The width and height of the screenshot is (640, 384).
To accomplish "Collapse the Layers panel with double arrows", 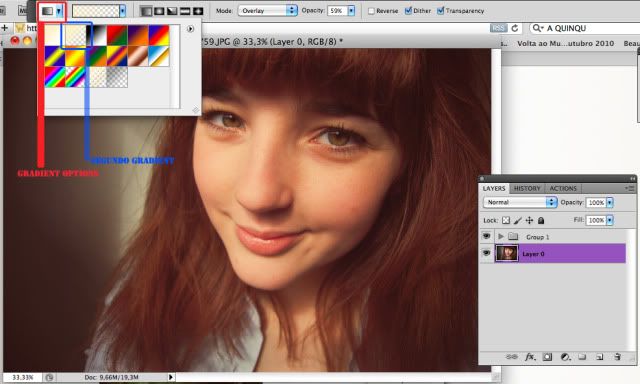I will (x=632, y=178).
